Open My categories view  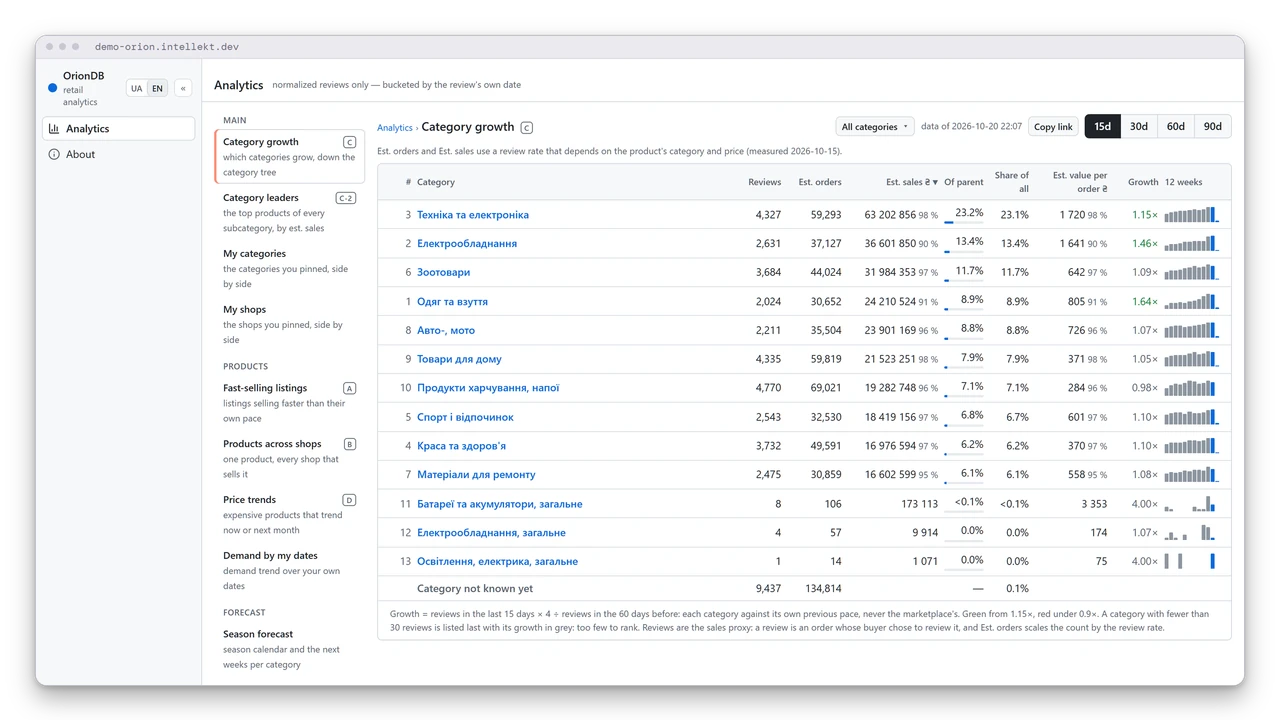289,268
